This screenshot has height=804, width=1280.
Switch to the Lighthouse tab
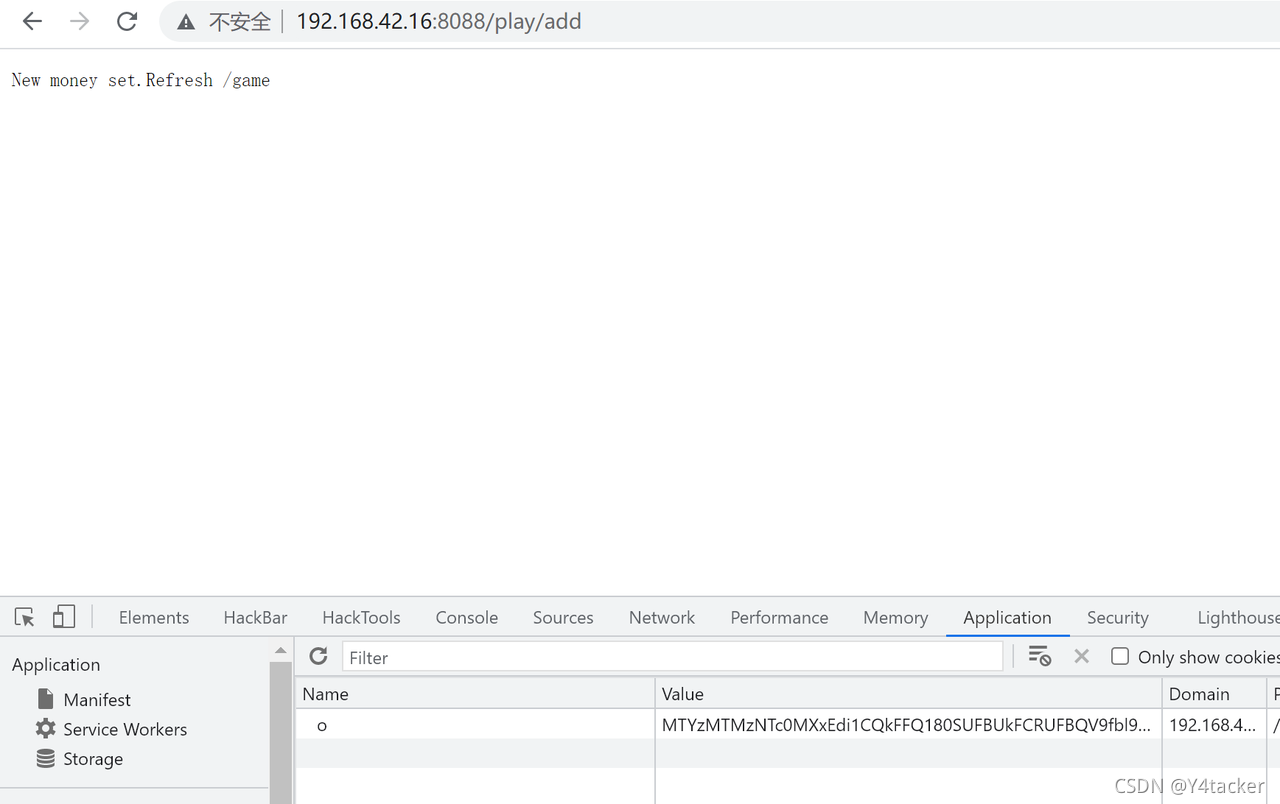[1238, 617]
